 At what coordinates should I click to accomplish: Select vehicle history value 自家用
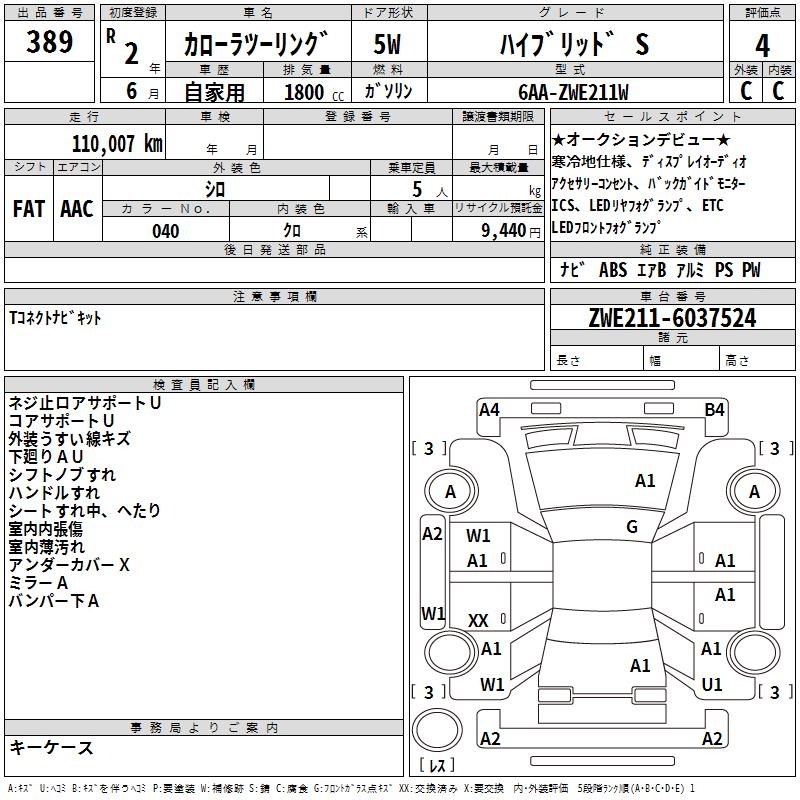(x=214, y=92)
